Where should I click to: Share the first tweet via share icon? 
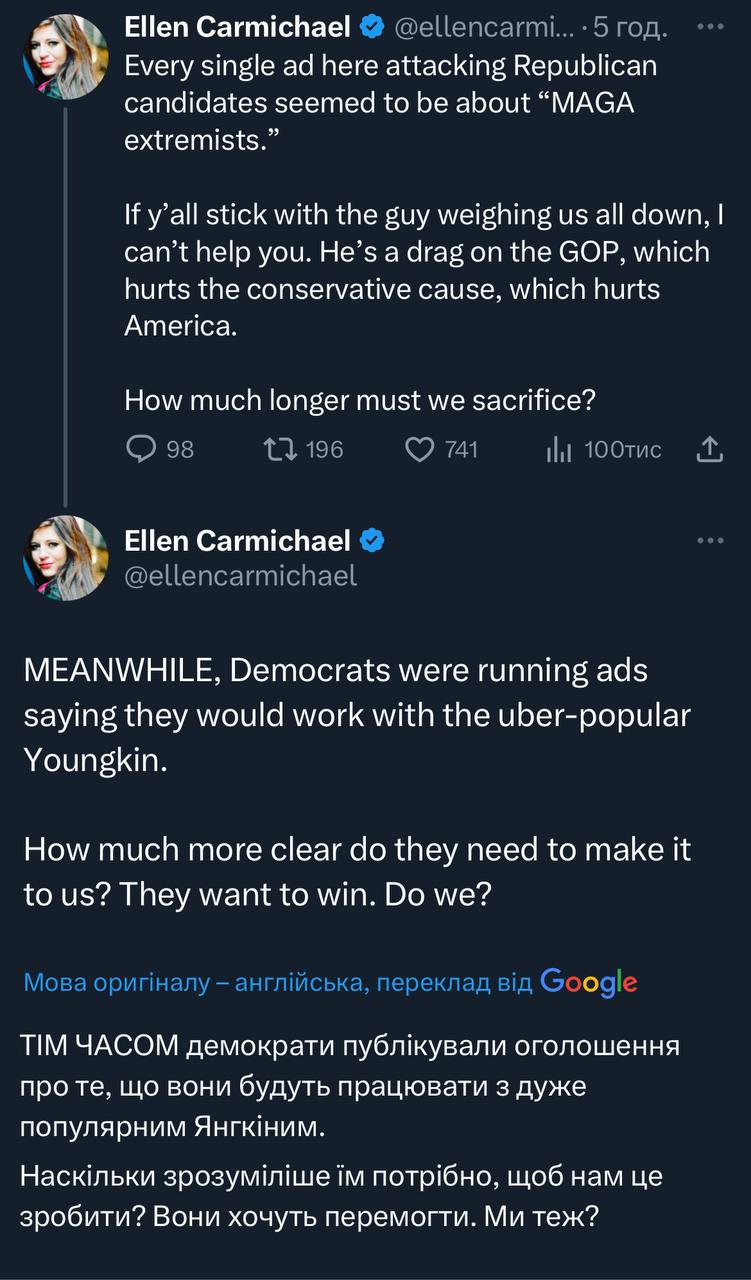[708, 450]
